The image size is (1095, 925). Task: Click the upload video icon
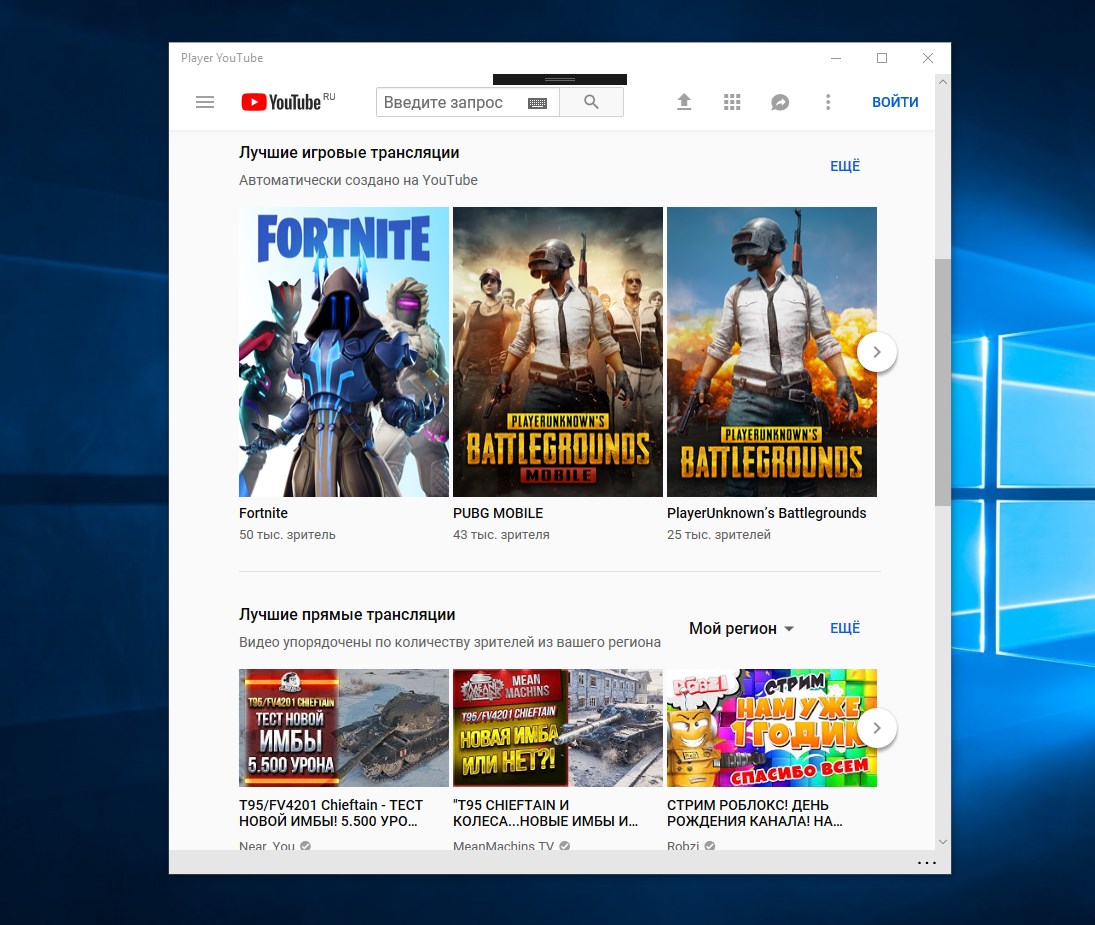click(x=684, y=102)
